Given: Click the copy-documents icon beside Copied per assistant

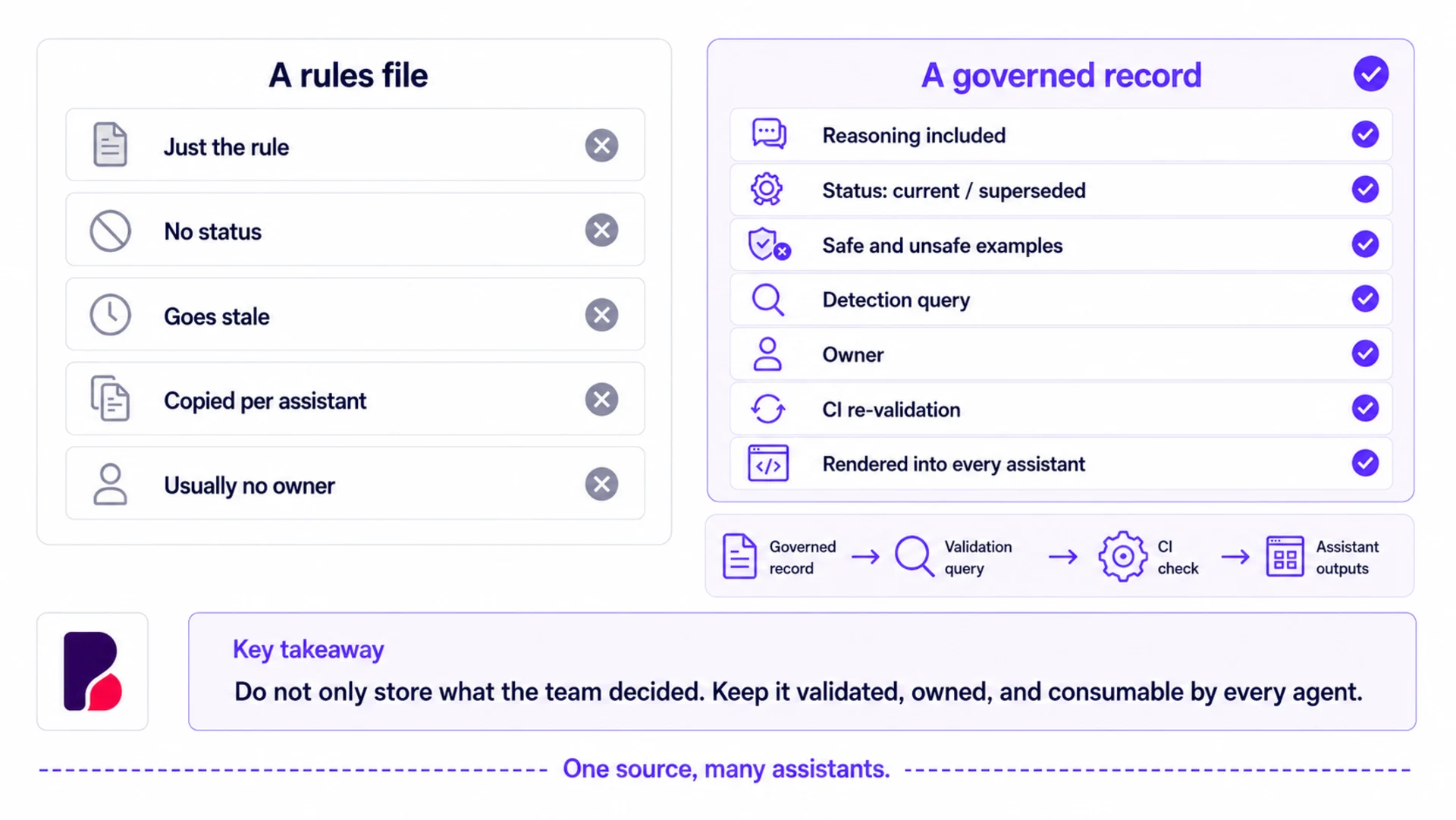Looking at the screenshot, I should (x=111, y=399).
